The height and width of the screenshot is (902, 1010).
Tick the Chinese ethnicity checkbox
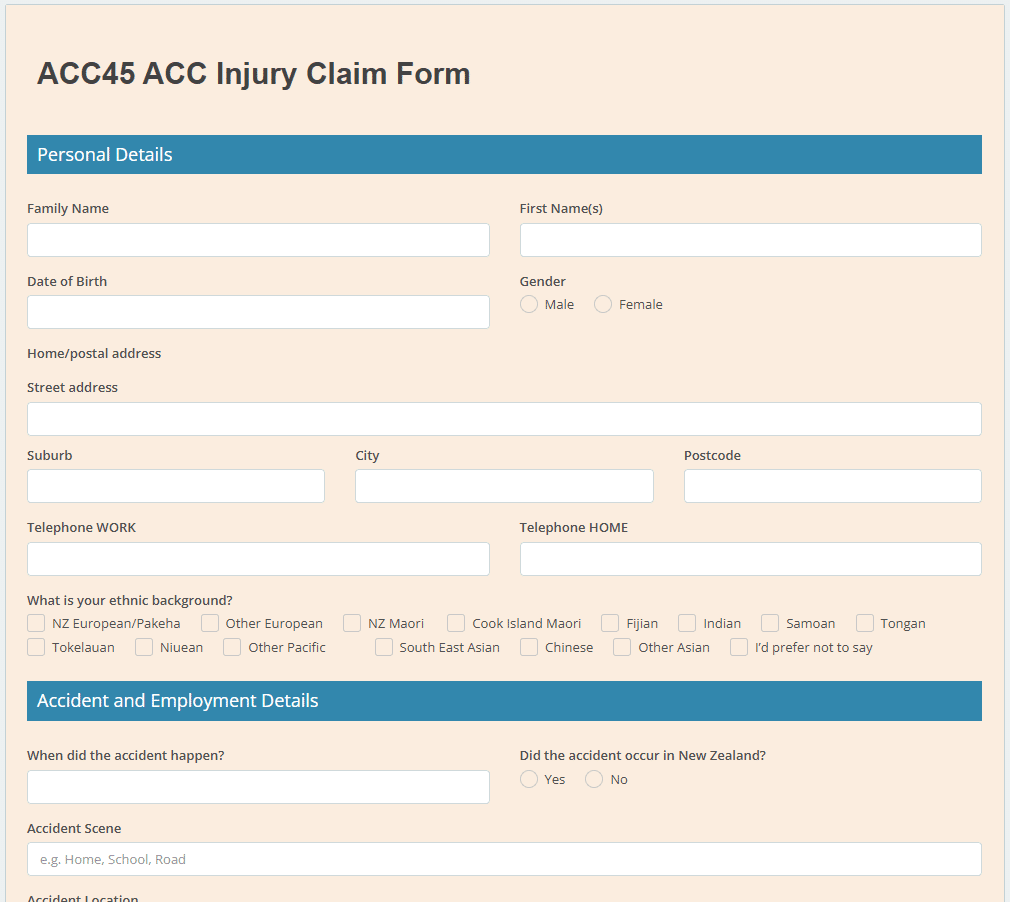tap(529, 647)
